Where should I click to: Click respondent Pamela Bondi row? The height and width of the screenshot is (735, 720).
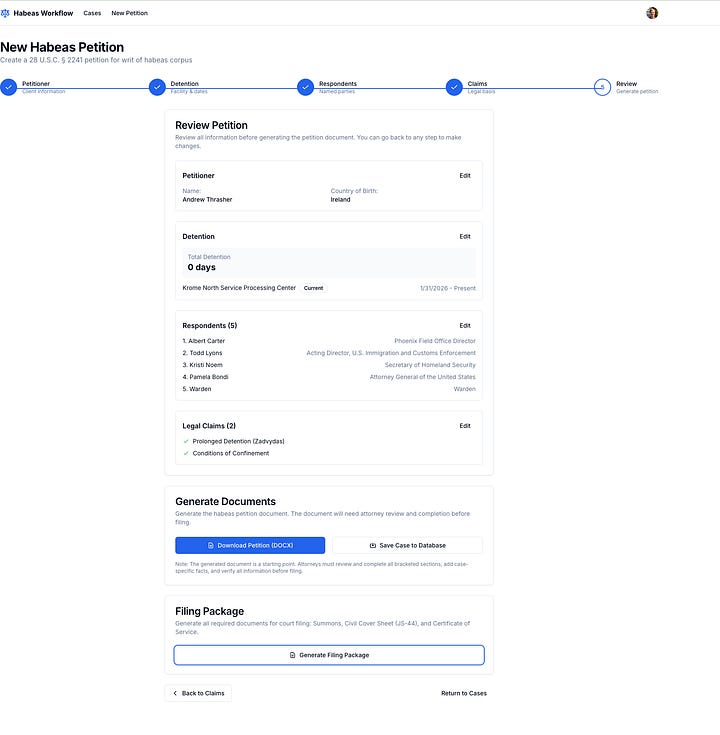pos(329,377)
